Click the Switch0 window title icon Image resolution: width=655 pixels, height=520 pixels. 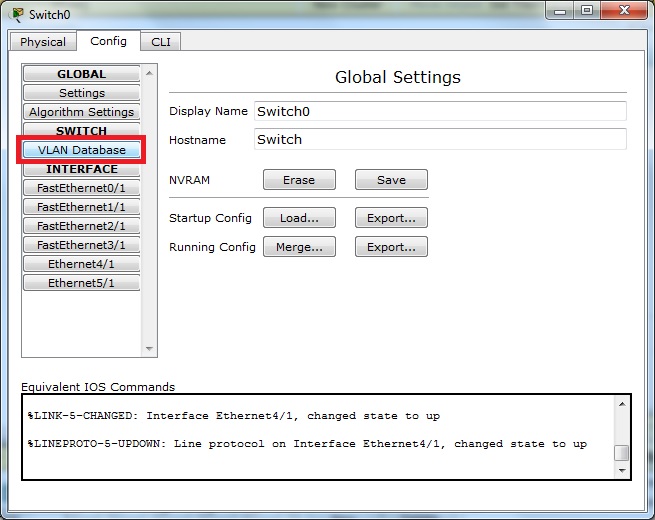[18, 15]
